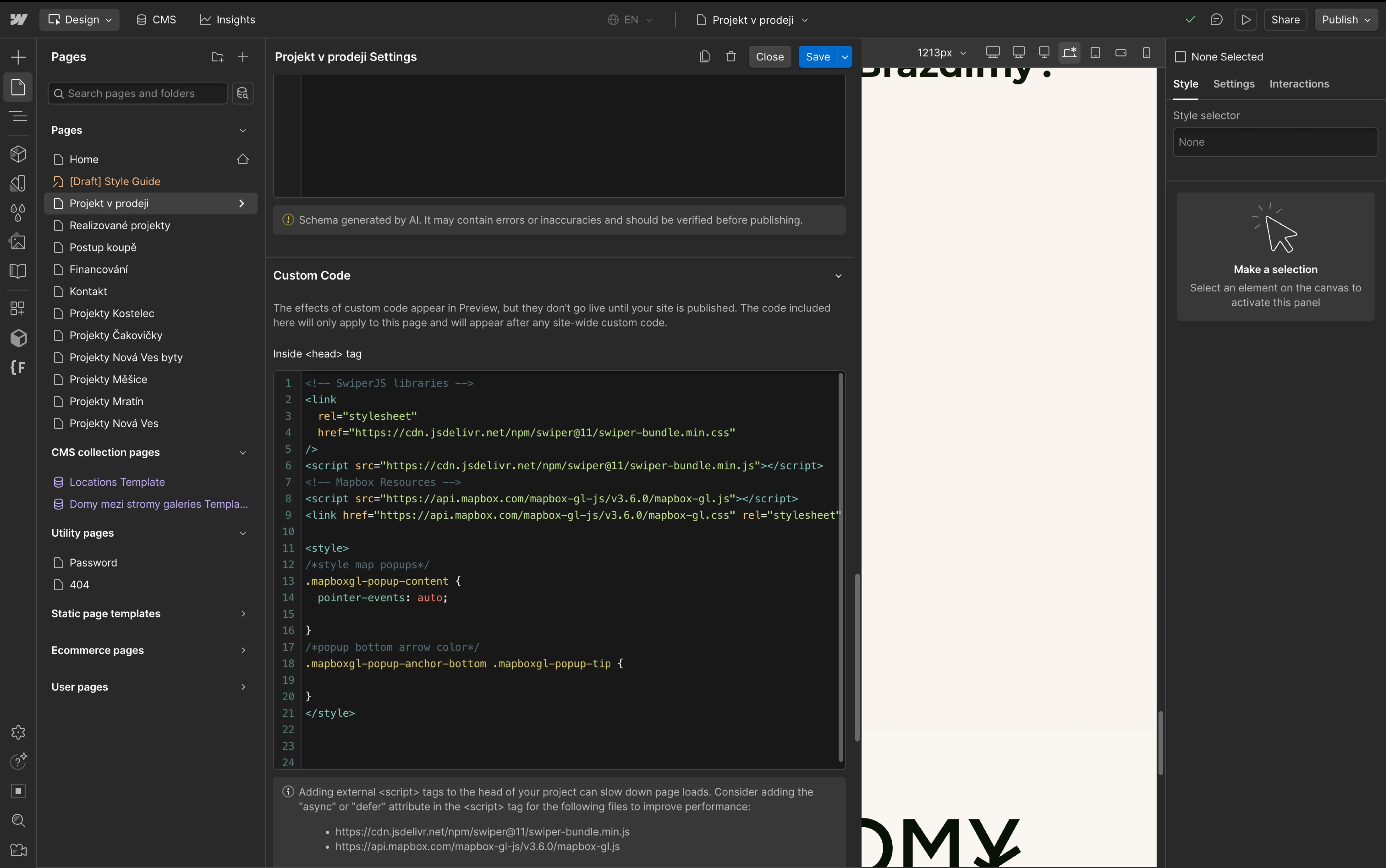Viewport: 1386px width, 868px height.
Task: Click the Preview play icon
Action: pos(1245,20)
